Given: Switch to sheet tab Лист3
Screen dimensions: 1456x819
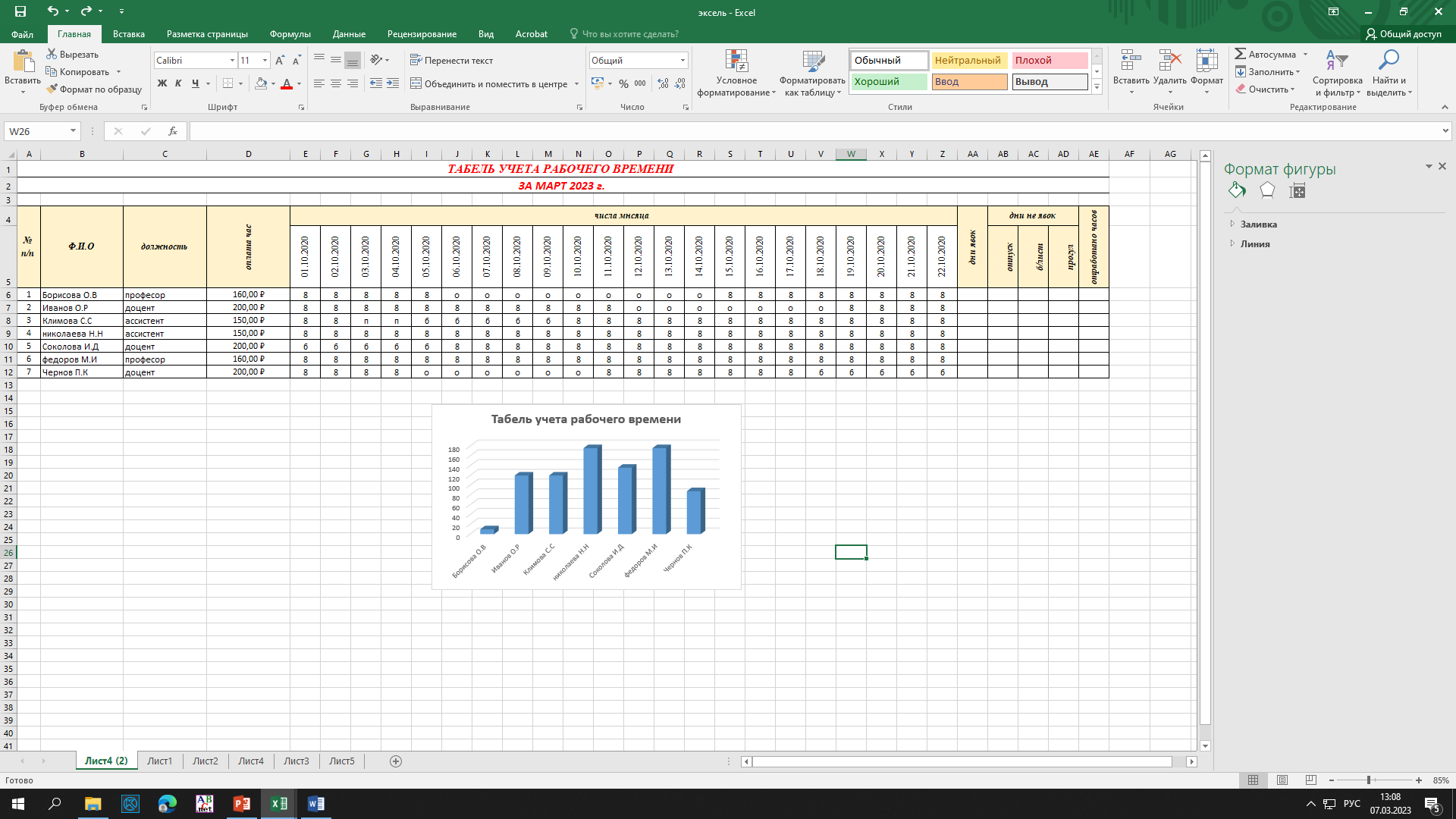Looking at the screenshot, I should coord(296,761).
